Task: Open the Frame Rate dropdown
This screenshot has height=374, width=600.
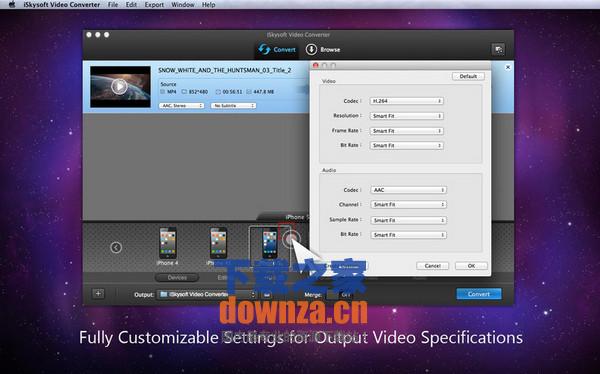Action: coord(406,131)
